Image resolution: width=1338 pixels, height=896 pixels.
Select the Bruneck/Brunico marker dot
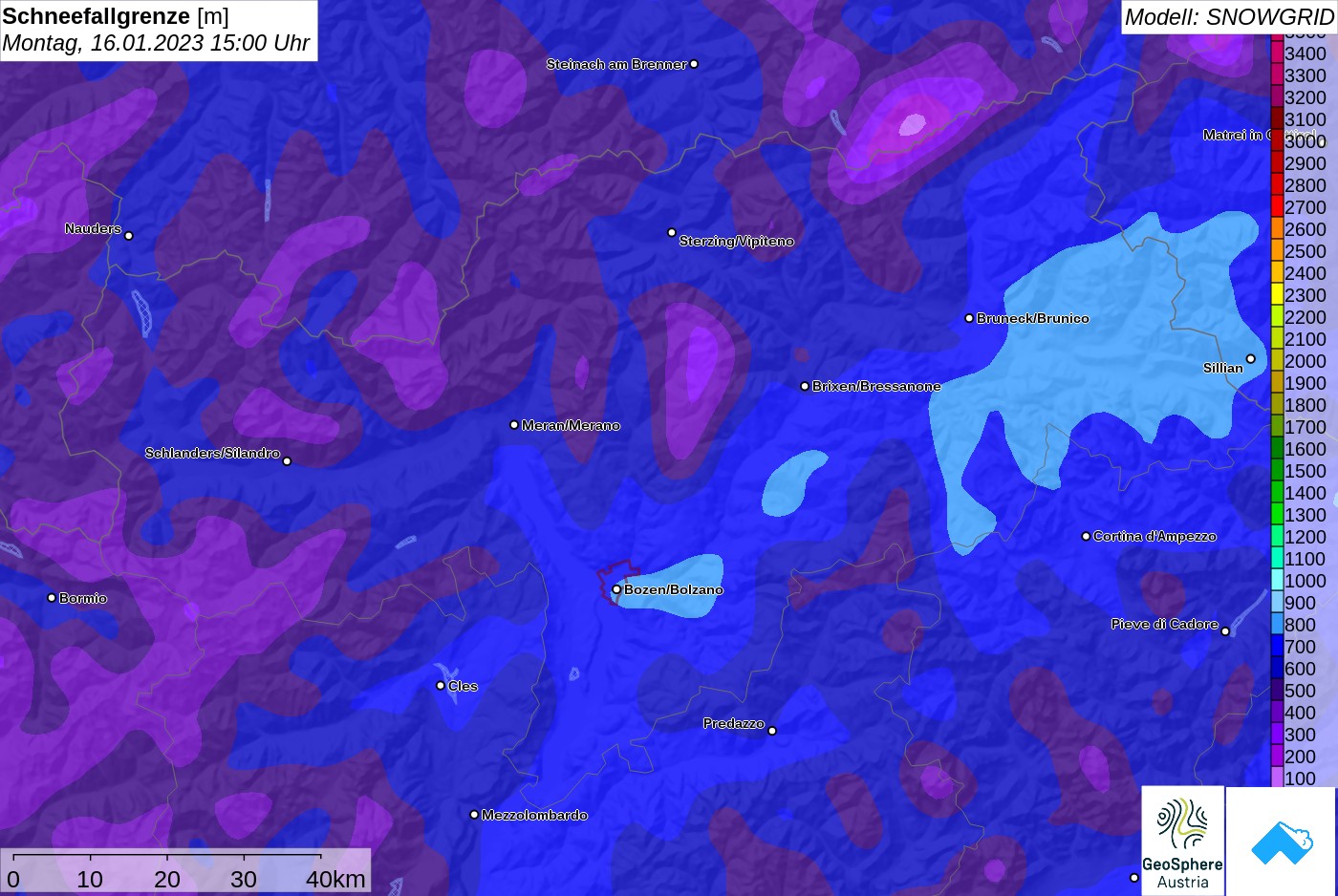pos(969,318)
